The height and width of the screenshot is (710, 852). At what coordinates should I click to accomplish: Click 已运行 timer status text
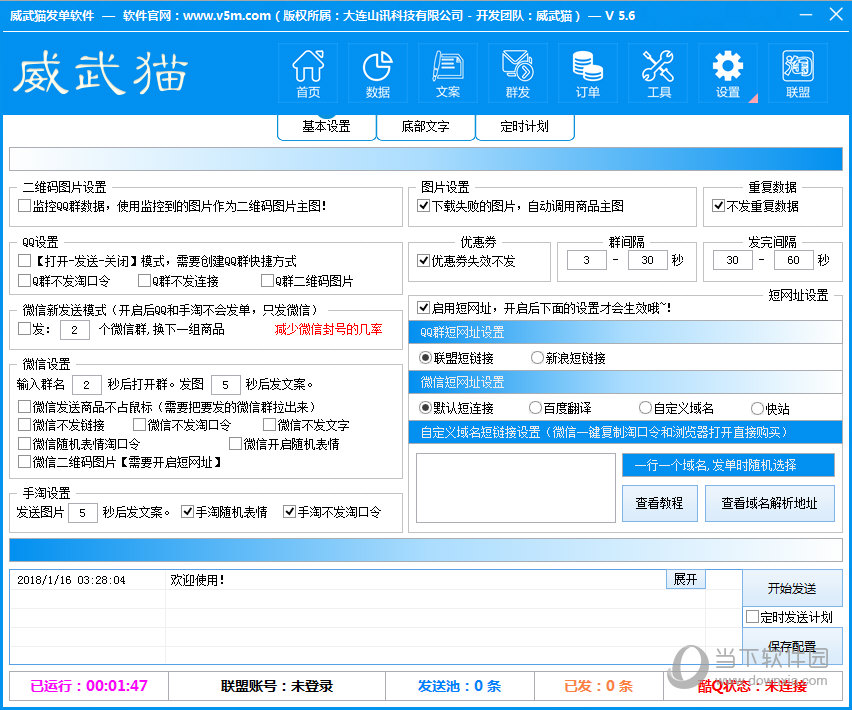89,686
